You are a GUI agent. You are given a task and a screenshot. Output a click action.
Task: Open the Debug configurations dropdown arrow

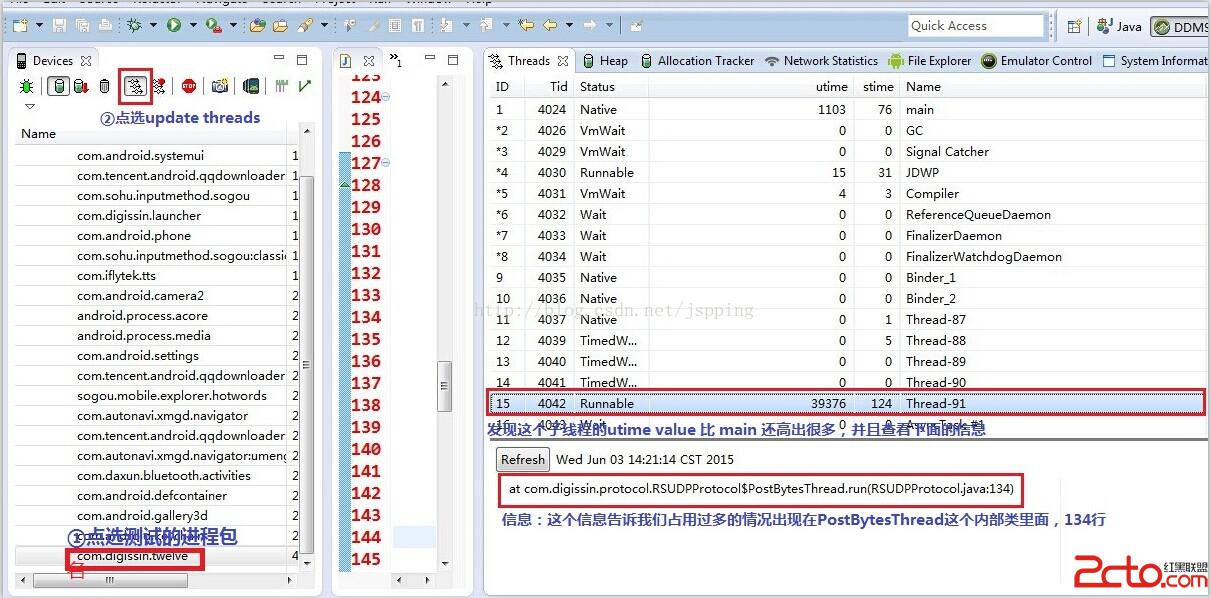click(x=153, y=25)
